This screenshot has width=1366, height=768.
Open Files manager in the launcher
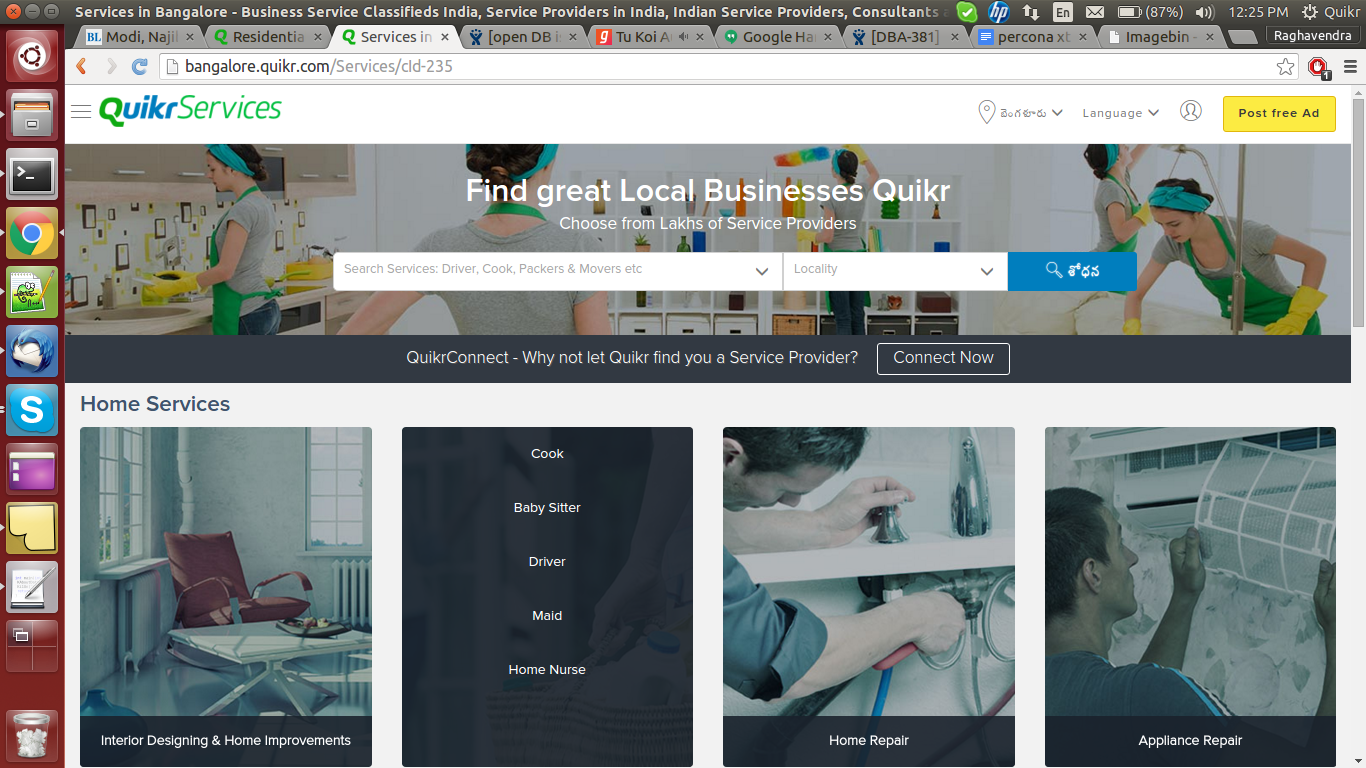coord(32,115)
